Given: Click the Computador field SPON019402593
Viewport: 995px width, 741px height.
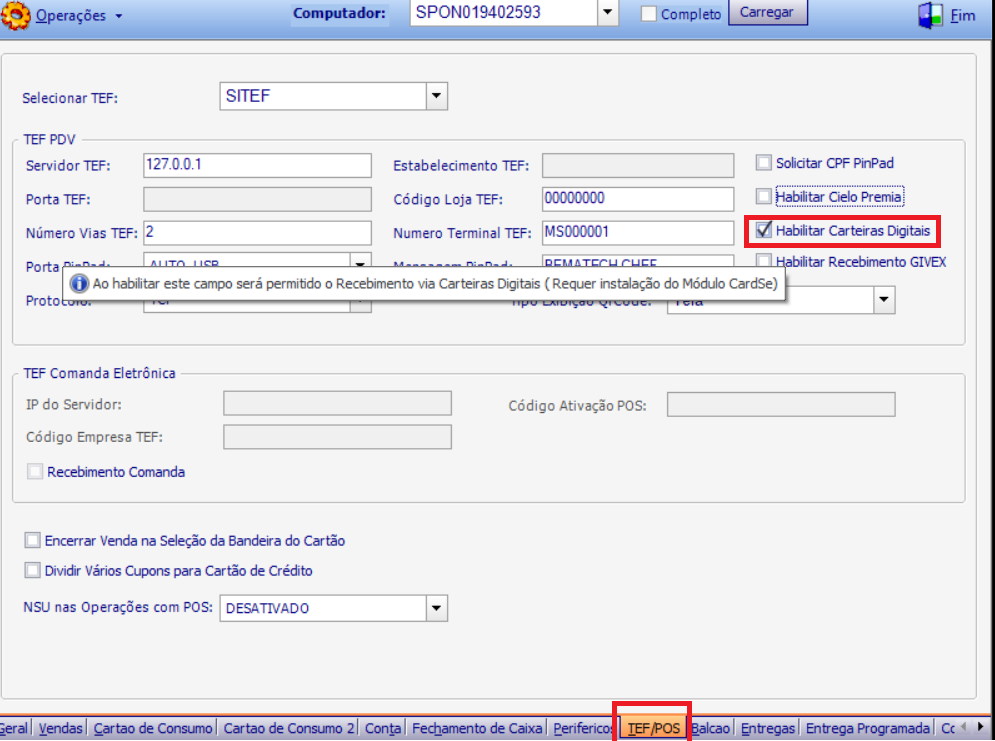Looking at the screenshot, I should 504,12.
